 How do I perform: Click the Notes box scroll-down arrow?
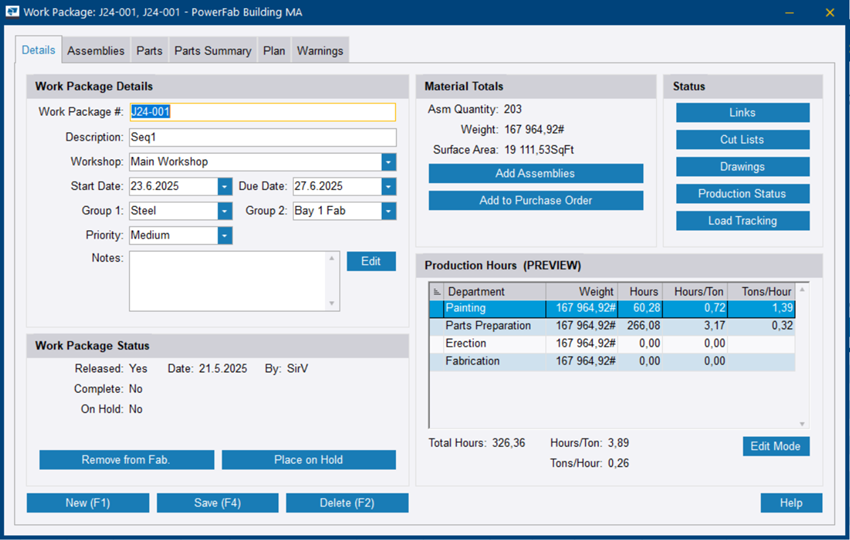332,303
